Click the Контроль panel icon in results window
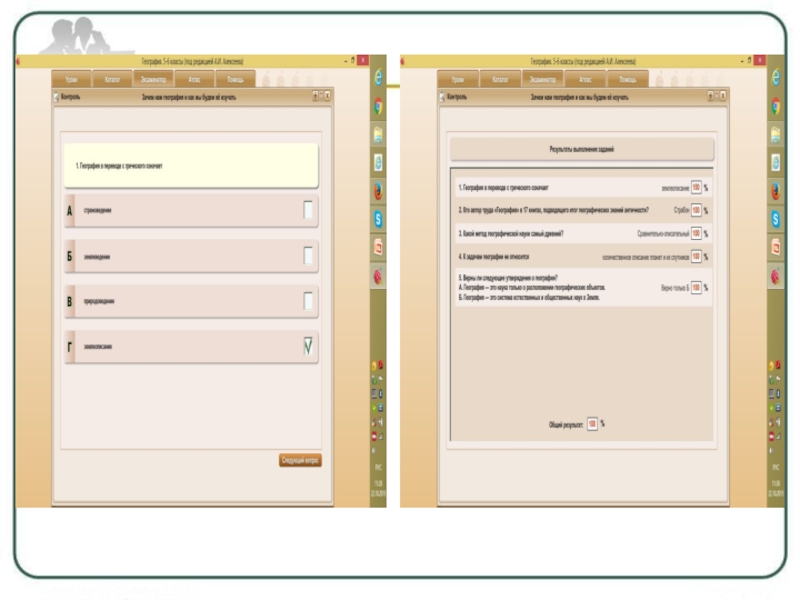This screenshot has height=600, width=800. [x=442, y=97]
